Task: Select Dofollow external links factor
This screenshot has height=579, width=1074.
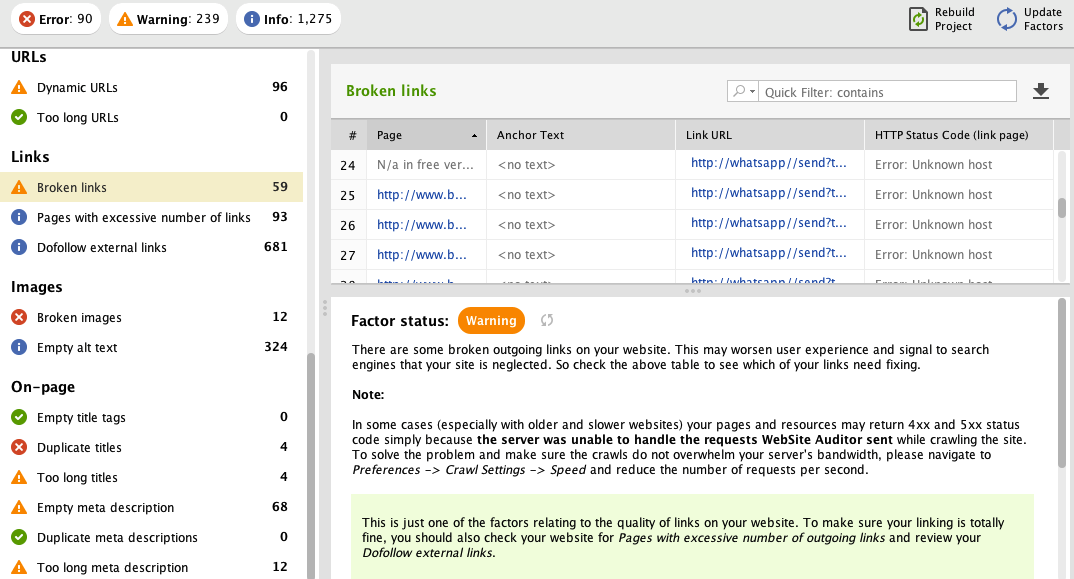Action: click(x=102, y=248)
